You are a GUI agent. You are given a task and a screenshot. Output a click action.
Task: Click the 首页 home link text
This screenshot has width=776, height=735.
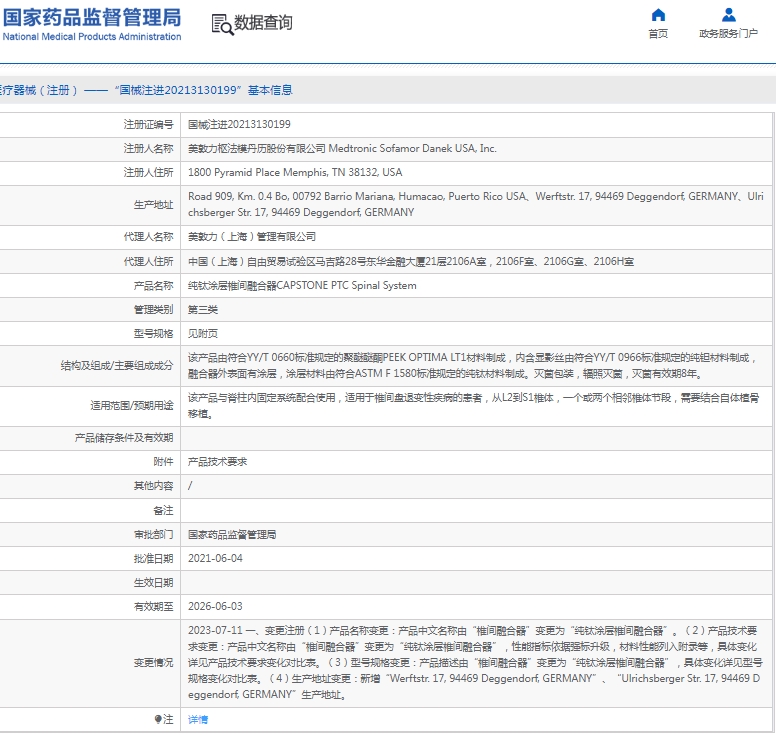pos(658,34)
